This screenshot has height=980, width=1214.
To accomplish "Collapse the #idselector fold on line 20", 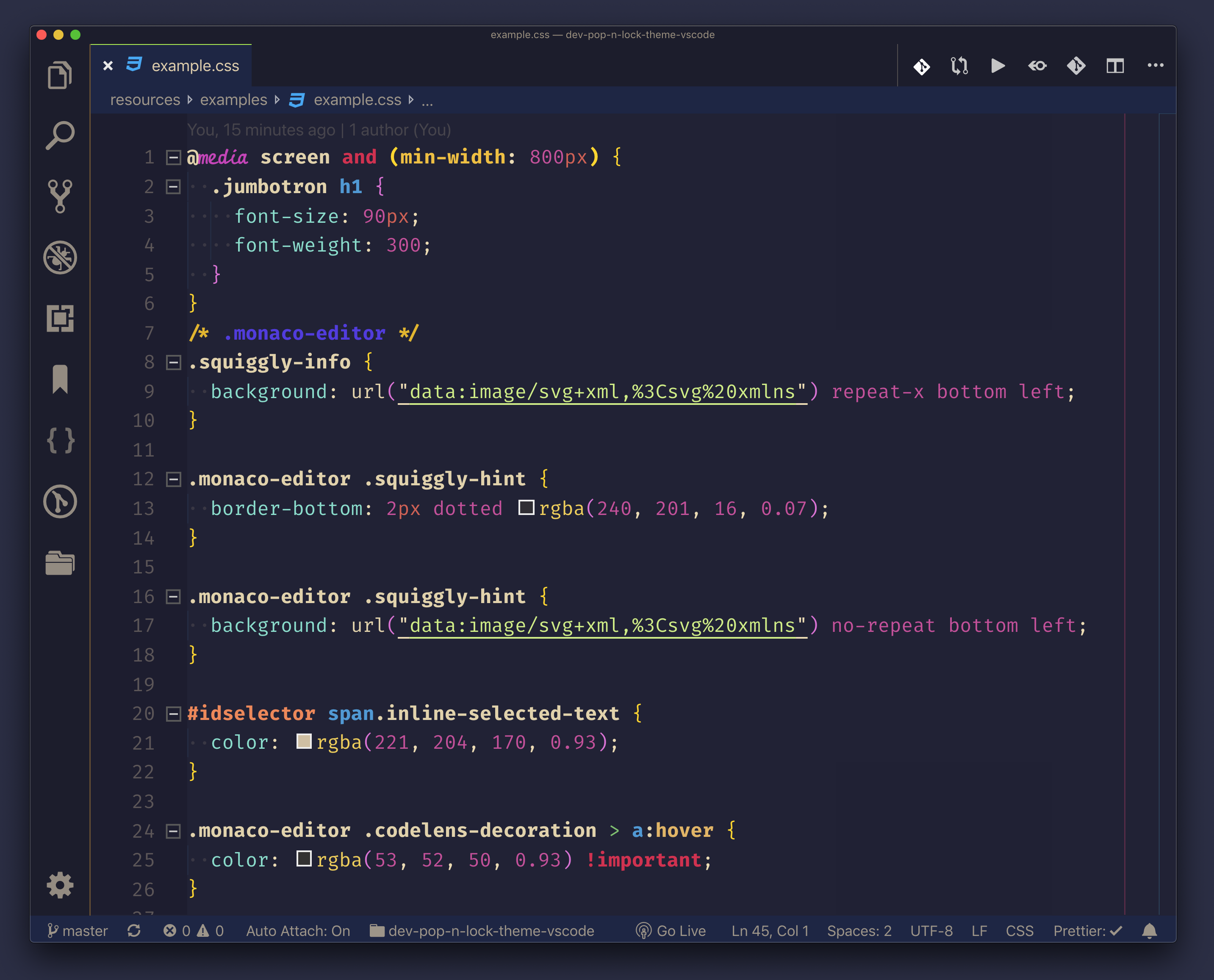I will 173,714.
